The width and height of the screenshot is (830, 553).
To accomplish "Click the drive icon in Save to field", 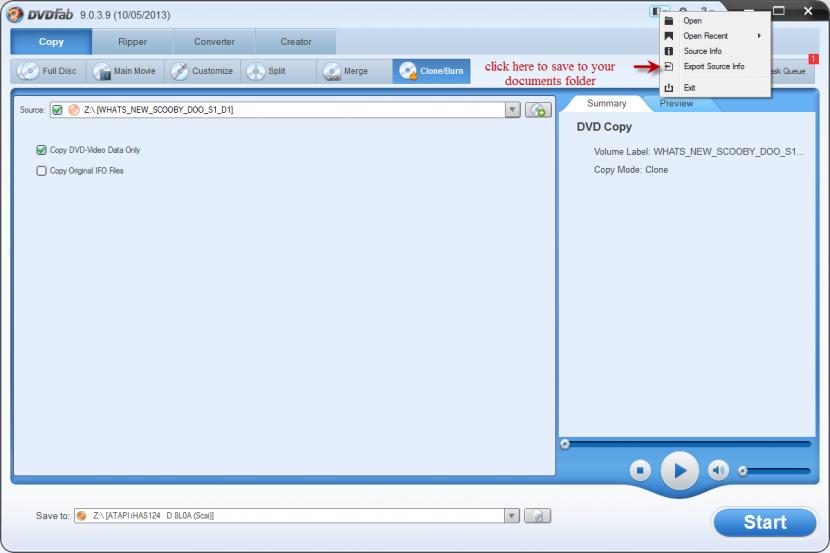I will click(82, 516).
